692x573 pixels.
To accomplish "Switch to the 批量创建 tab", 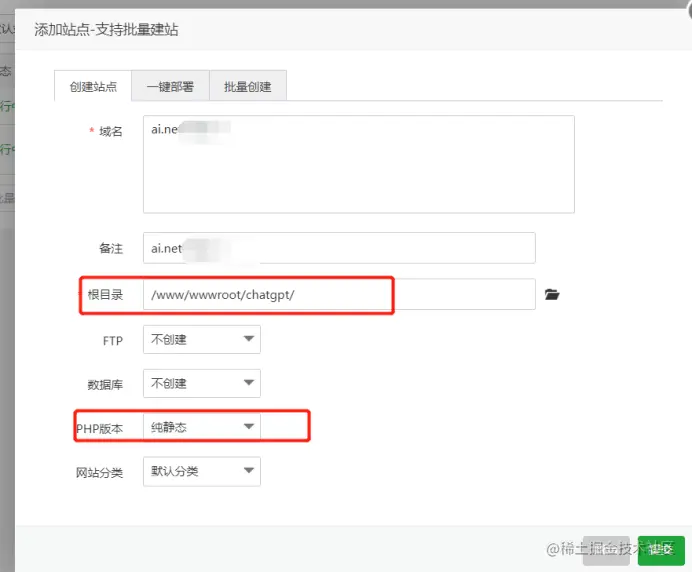I will click(248, 86).
